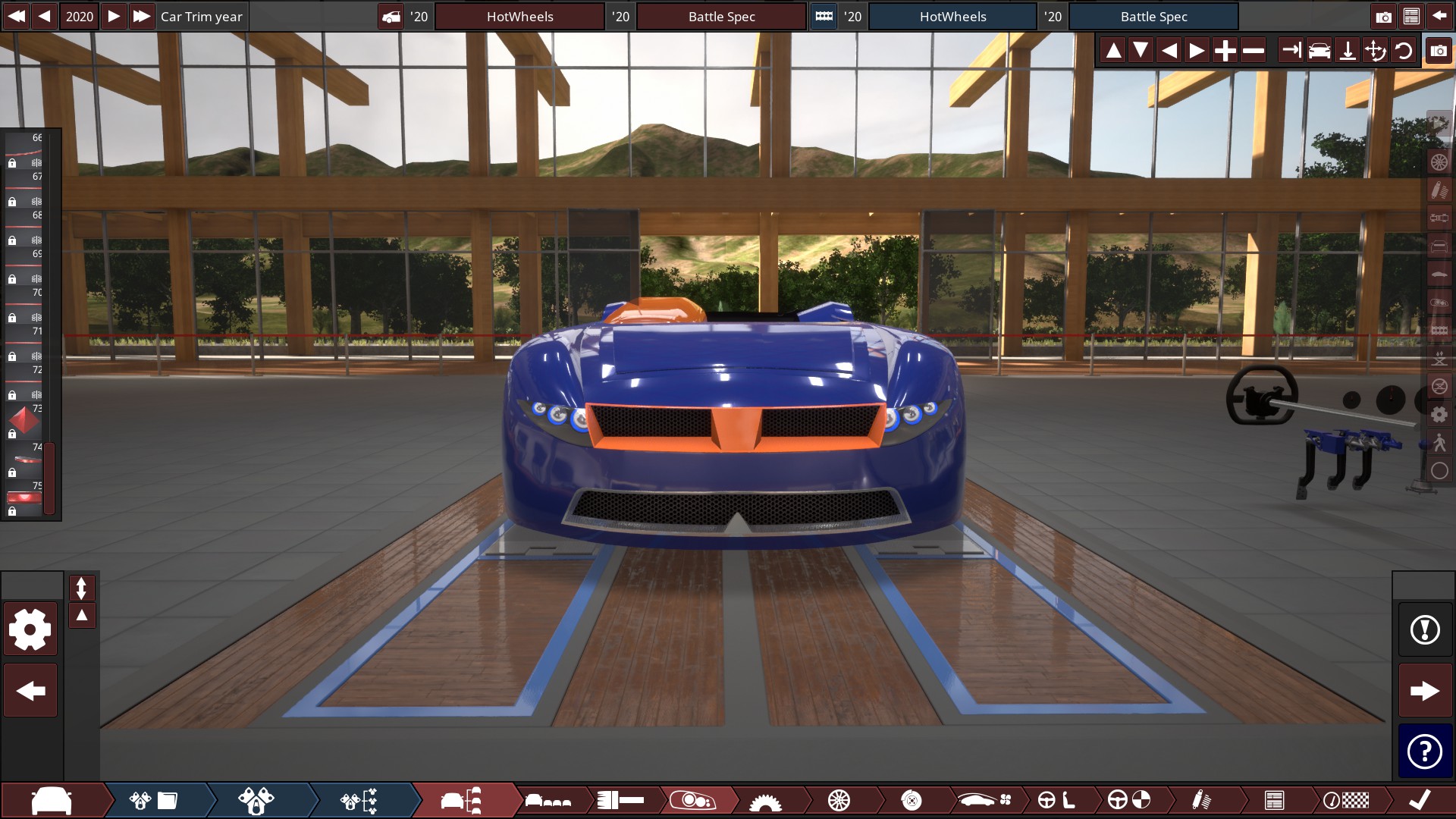Click the reset rotation arrow icon

click(1403, 51)
